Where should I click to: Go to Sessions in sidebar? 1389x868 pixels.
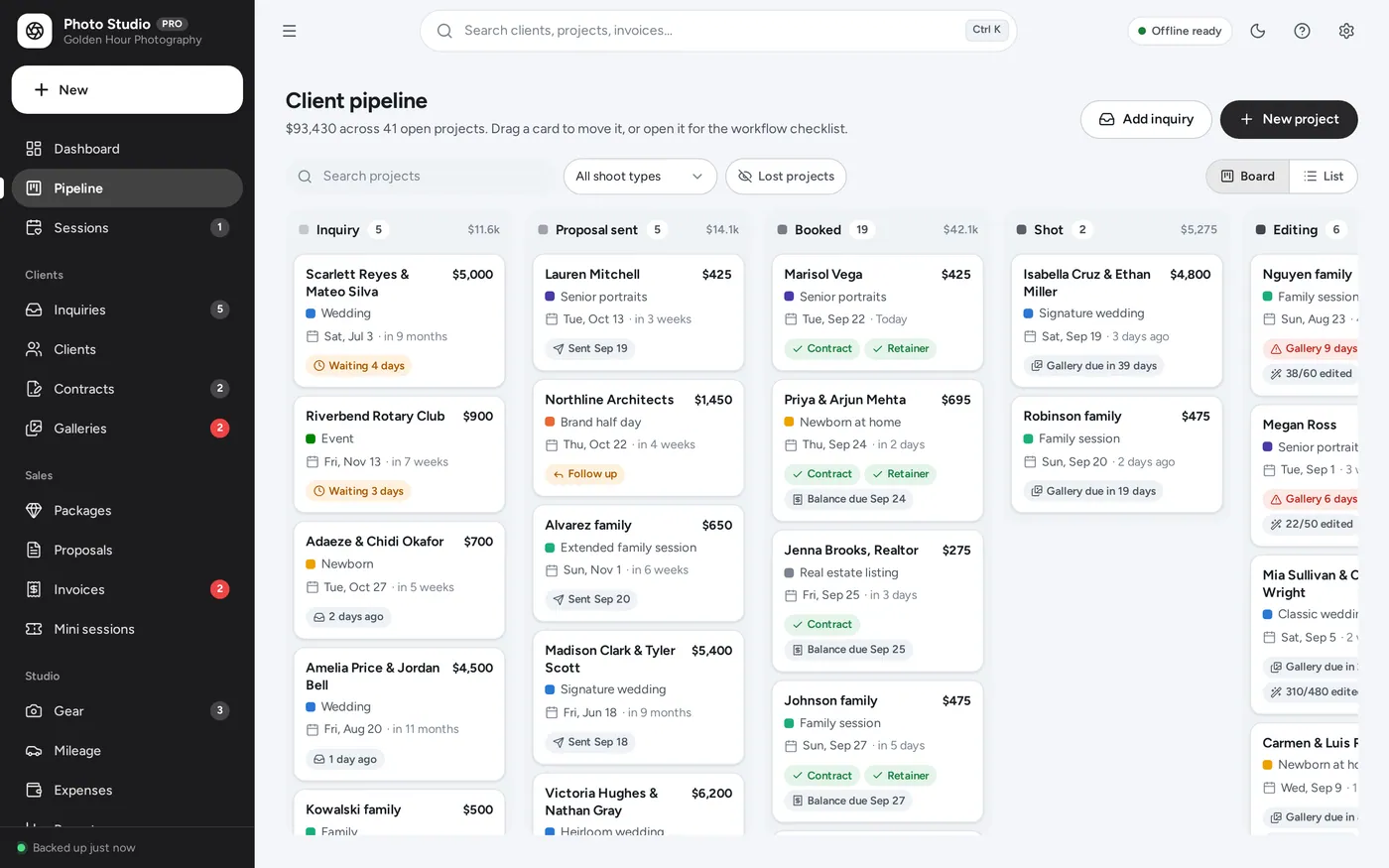[127, 228]
